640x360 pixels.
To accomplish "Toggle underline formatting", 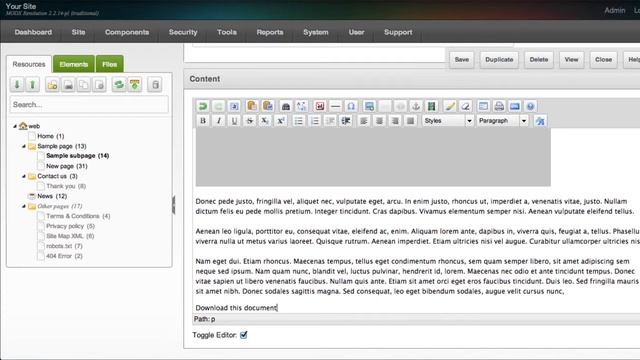I will (x=234, y=121).
